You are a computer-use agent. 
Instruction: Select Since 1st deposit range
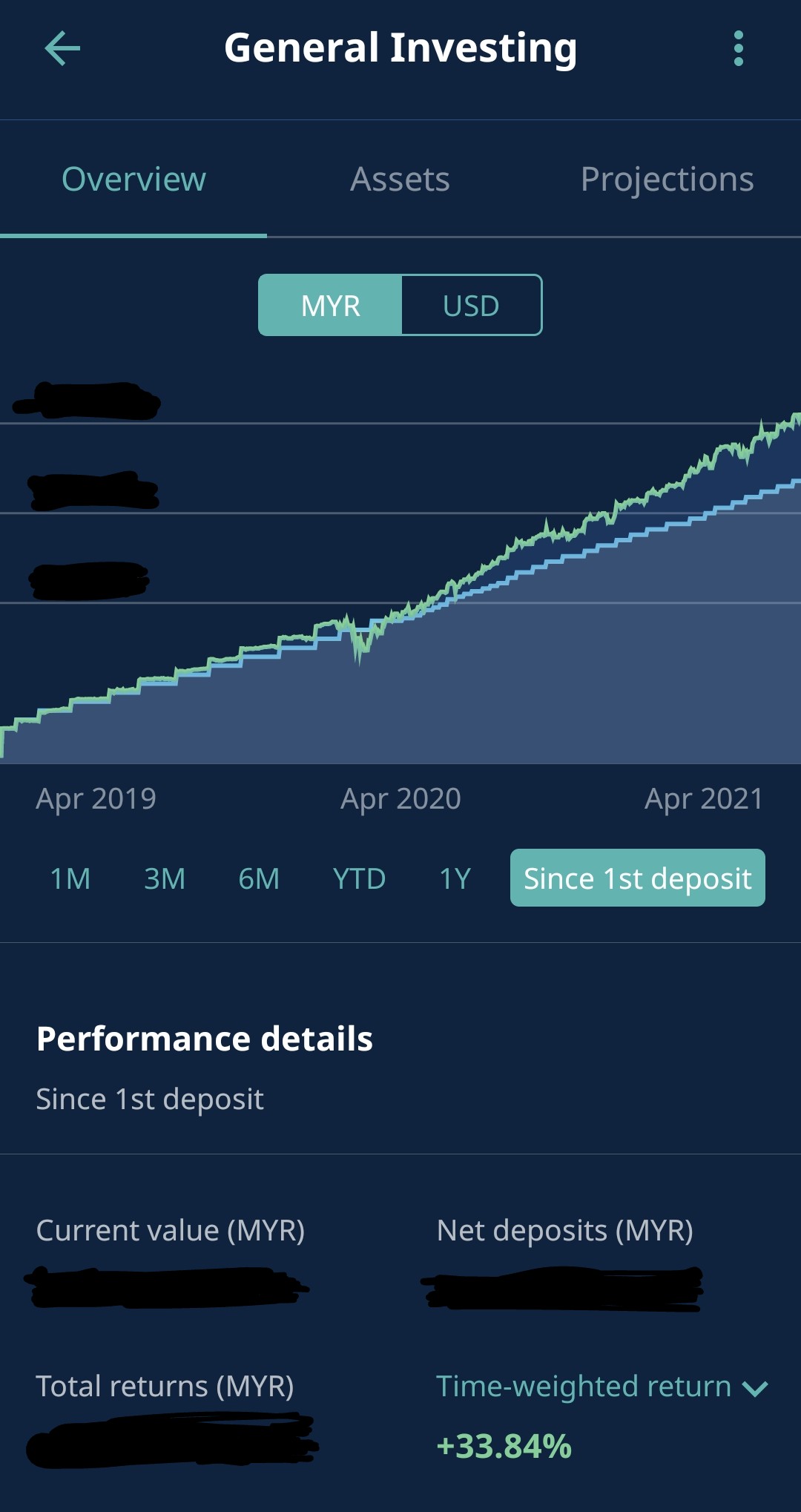[x=638, y=878]
